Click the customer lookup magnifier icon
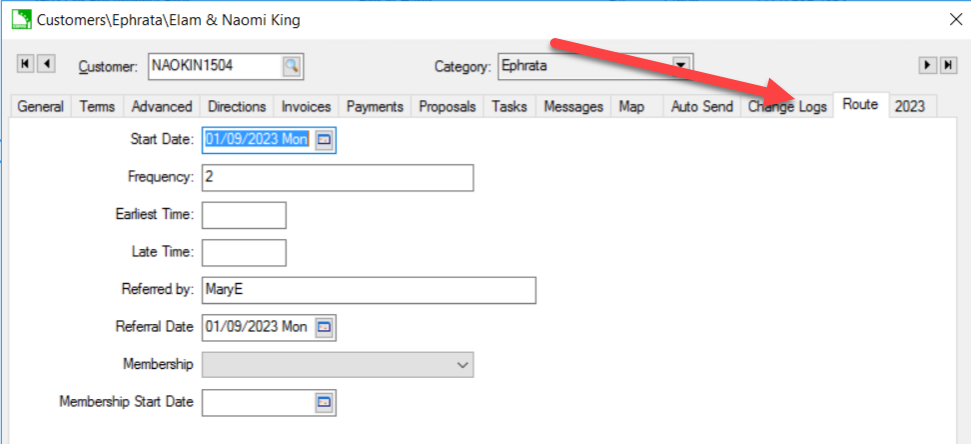 click(x=291, y=67)
